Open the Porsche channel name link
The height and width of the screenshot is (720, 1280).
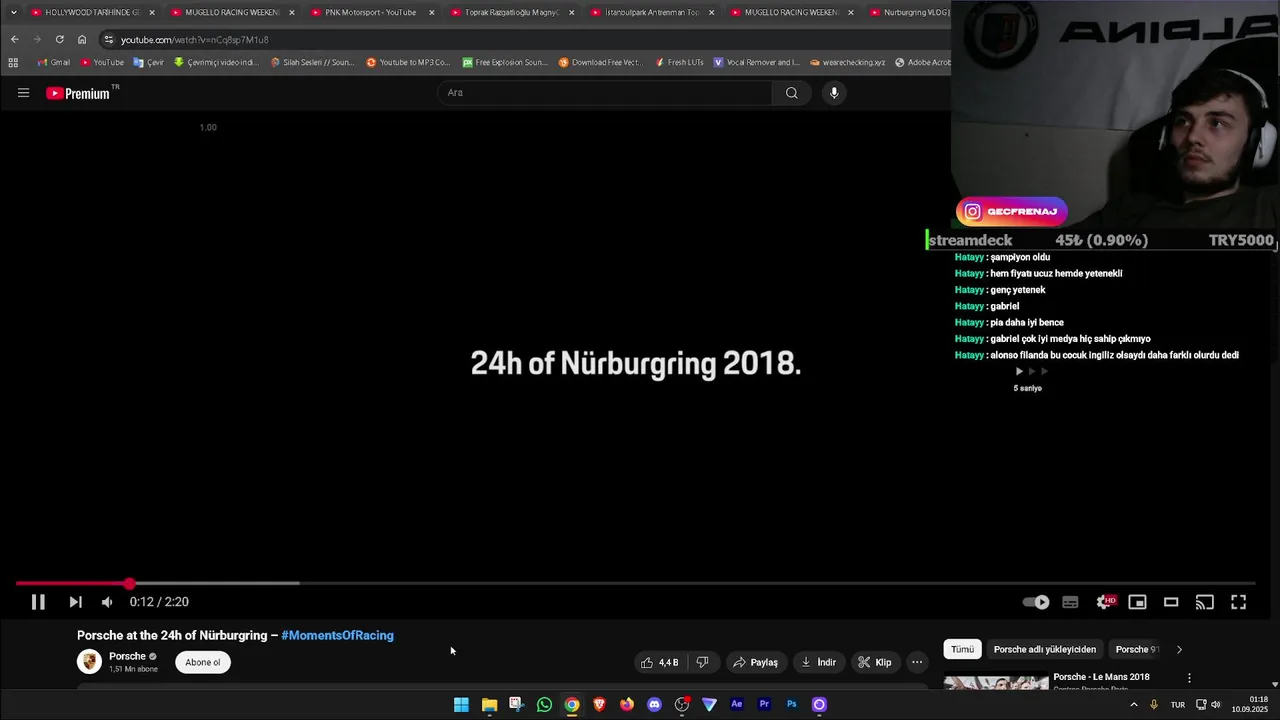click(127, 656)
